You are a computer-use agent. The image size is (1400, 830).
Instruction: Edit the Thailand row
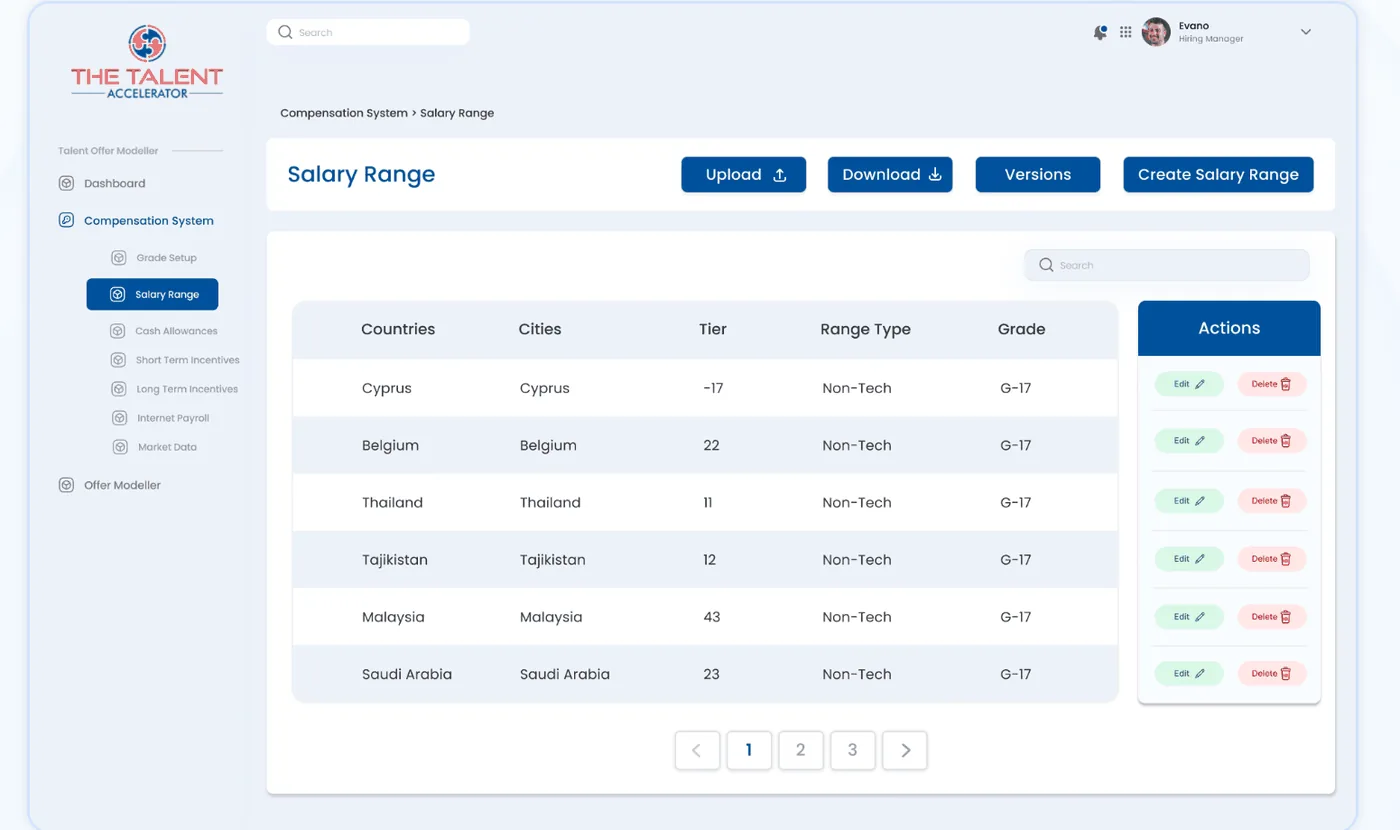[1189, 501]
